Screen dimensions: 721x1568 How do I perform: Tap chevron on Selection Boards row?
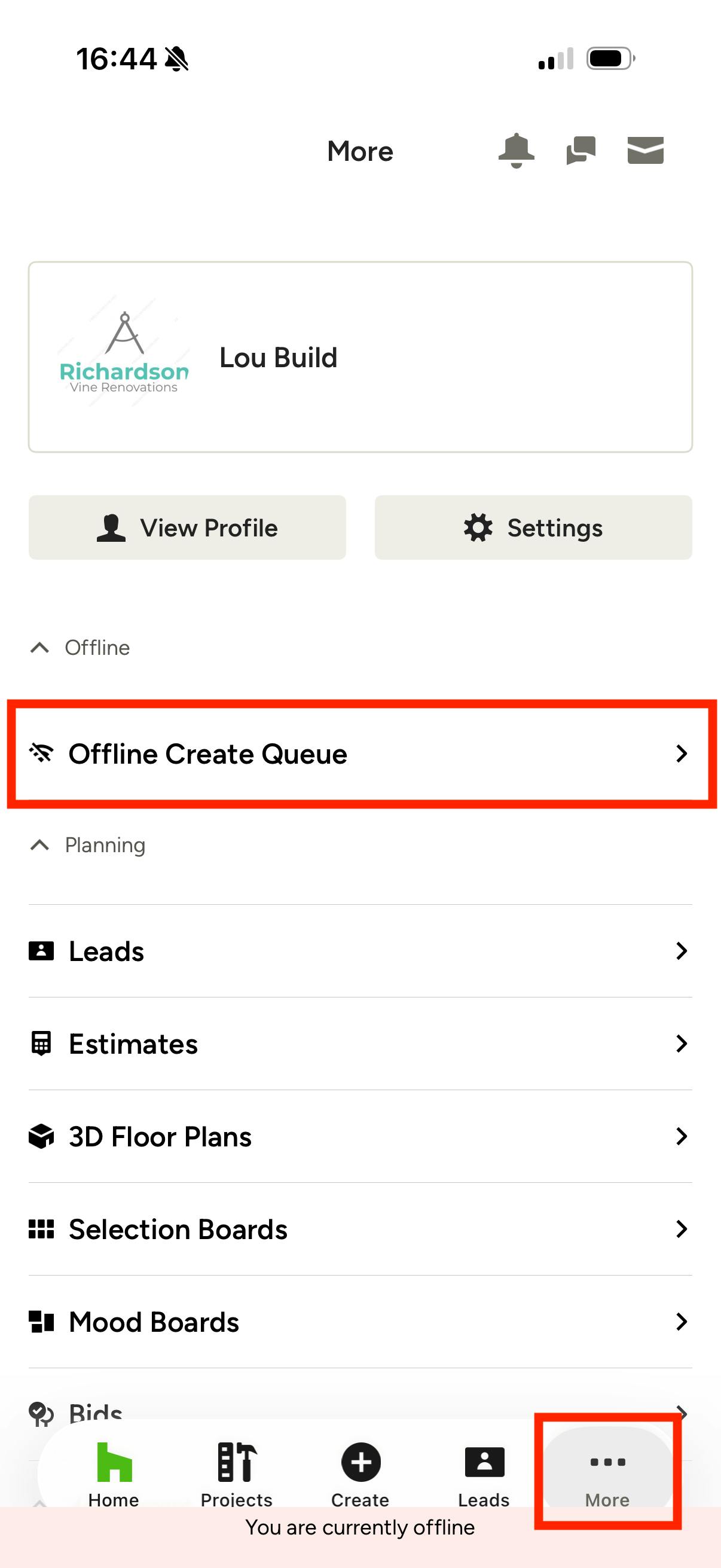(682, 1229)
